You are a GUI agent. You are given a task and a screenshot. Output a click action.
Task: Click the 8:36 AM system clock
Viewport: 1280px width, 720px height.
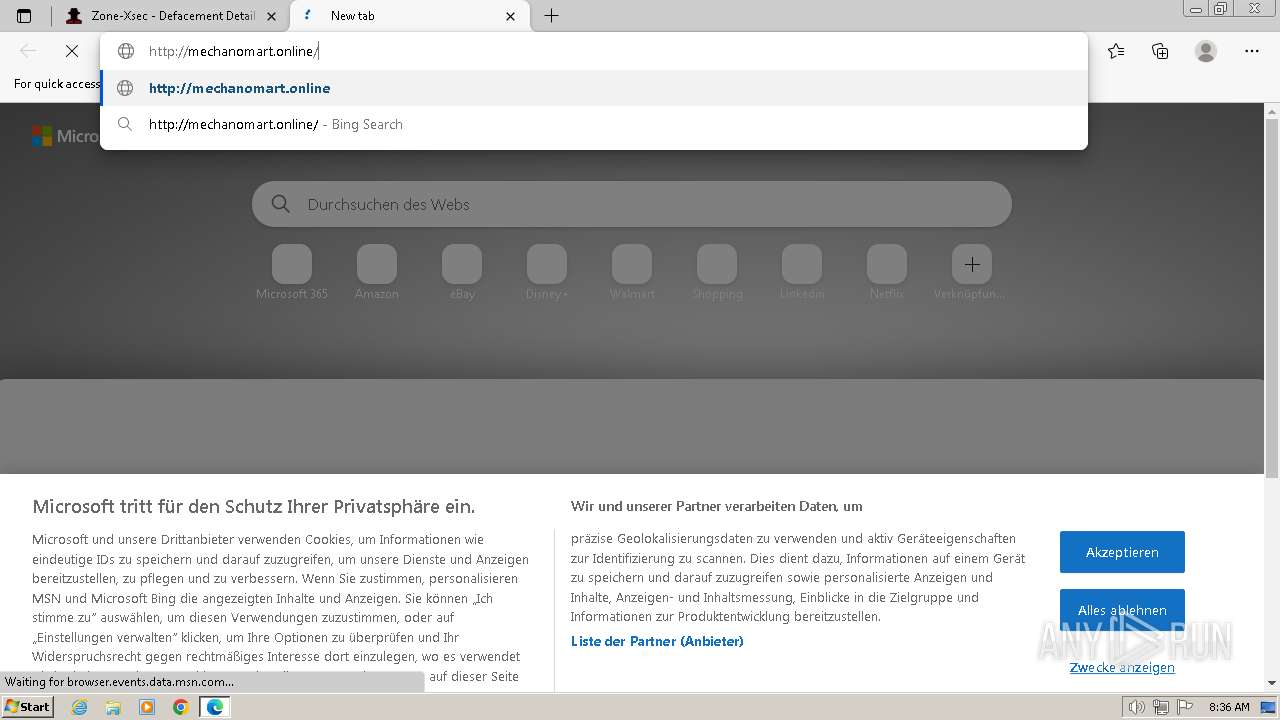pos(1229,707)
